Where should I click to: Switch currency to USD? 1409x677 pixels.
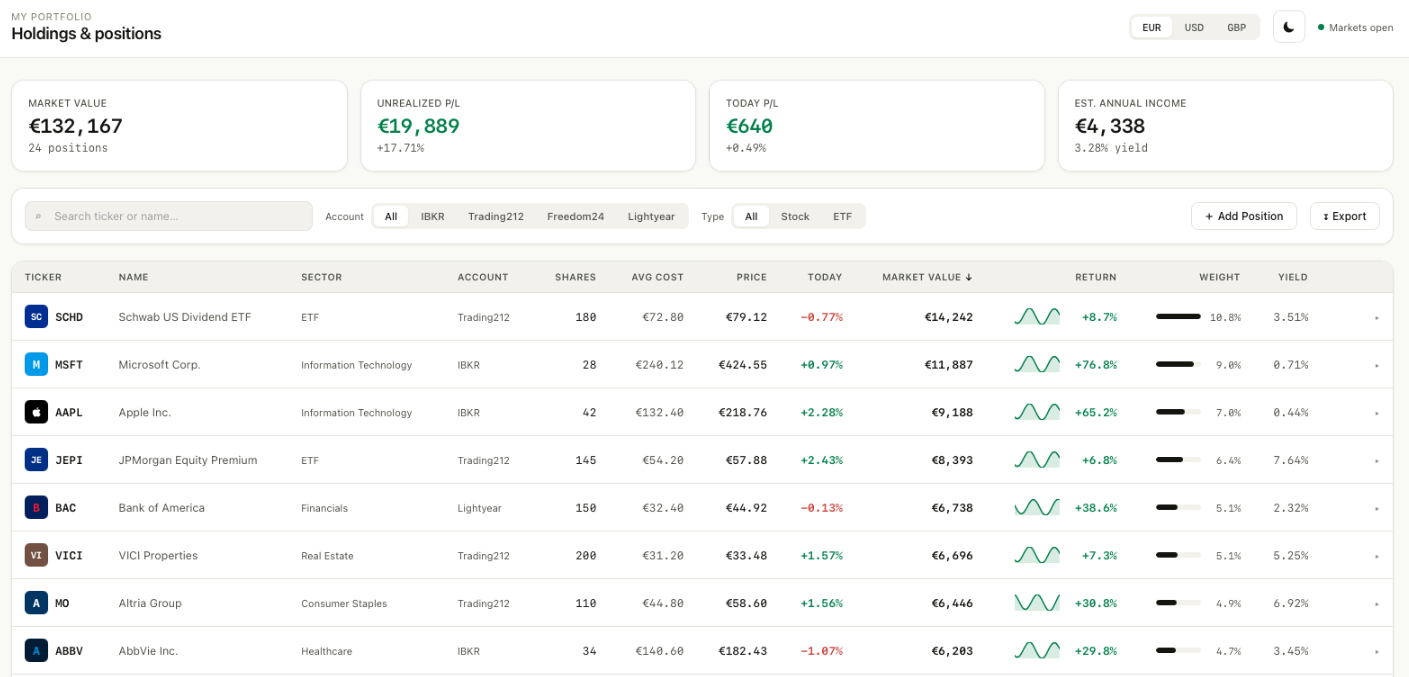pos(1193,27)
